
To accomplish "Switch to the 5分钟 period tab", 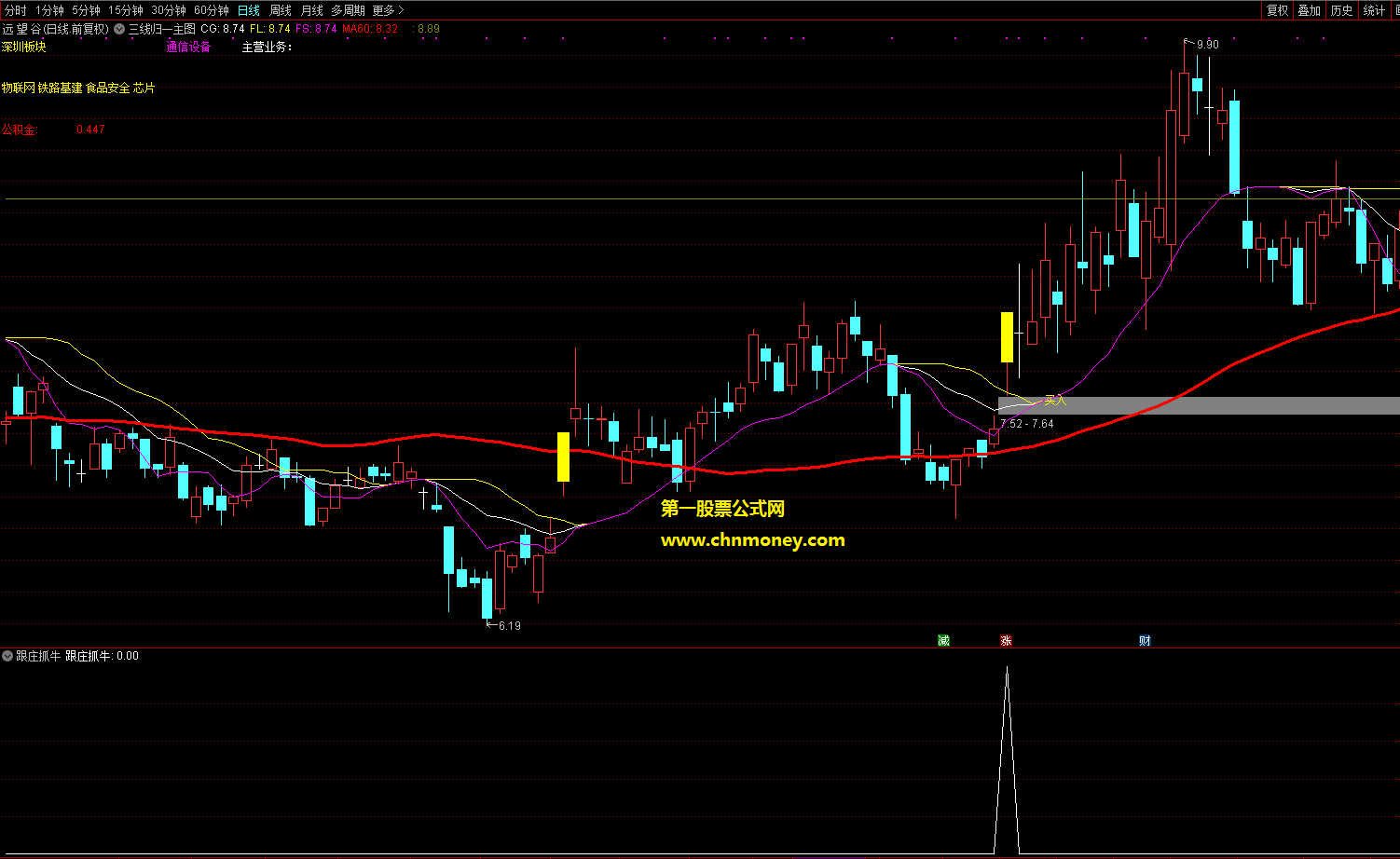I will (x=86, y=10).
